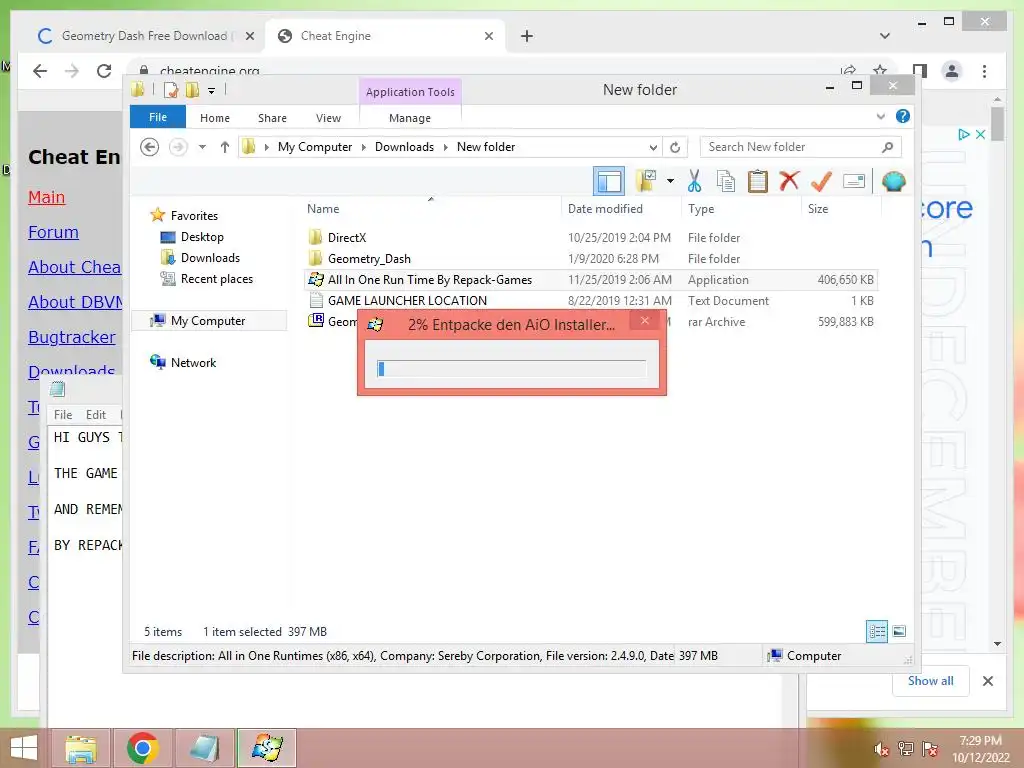Click the Explorer Help question mark icon
The height and width of the screenshot is (768, 1024).
click(x=903, y=116)
